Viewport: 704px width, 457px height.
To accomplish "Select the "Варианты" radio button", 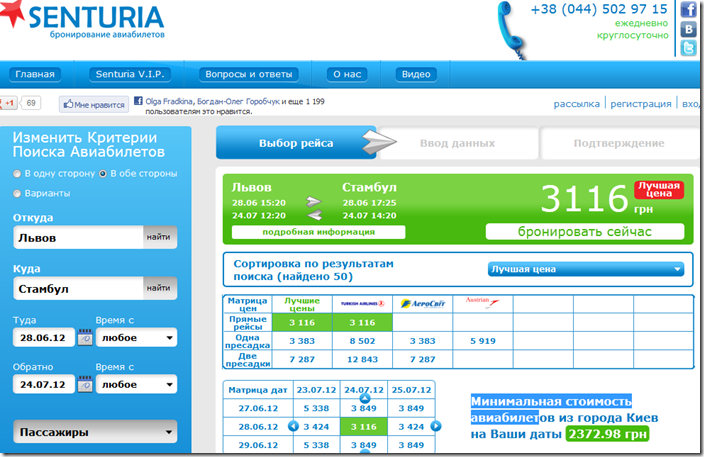I will (16, 193).
